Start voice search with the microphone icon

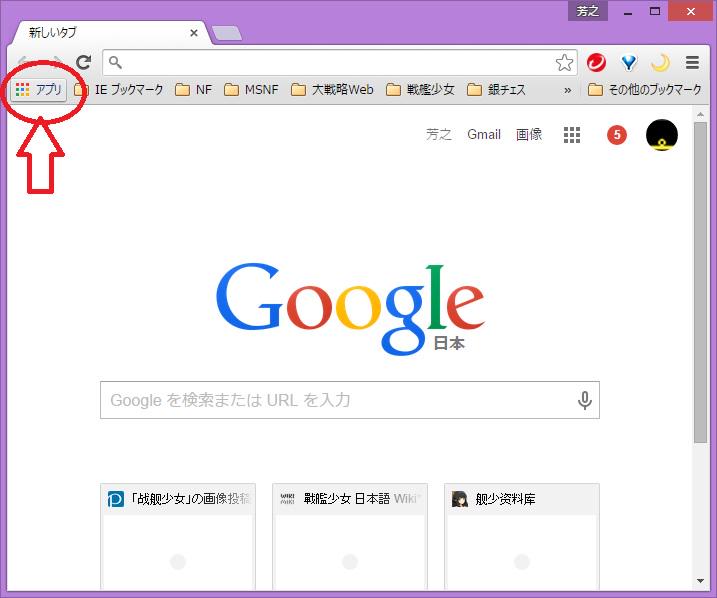click(584, 400)
